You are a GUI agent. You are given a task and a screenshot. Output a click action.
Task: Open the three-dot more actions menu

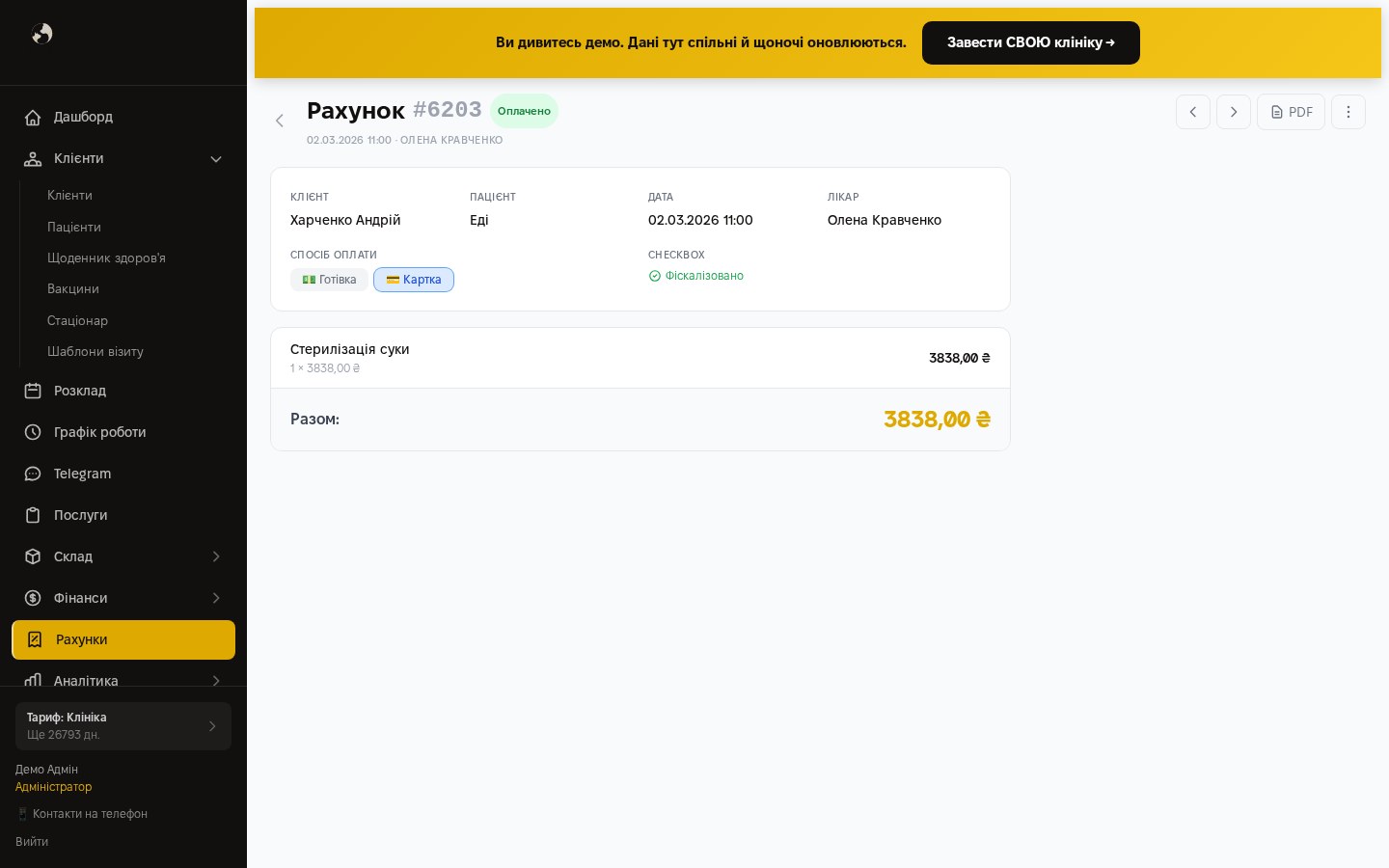tap(1348, 112)
